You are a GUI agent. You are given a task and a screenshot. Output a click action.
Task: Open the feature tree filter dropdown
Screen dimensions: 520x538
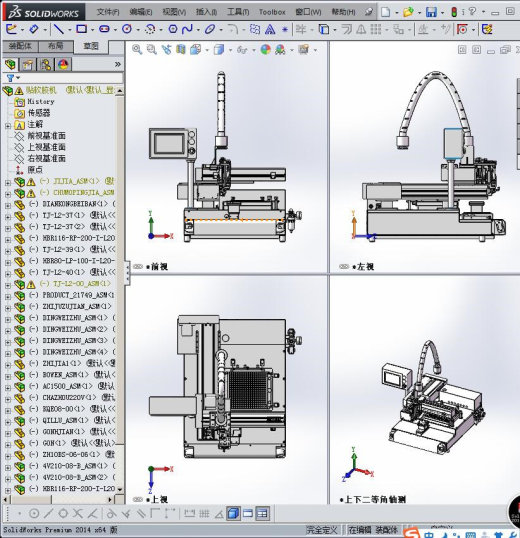(x=13, y=78)
